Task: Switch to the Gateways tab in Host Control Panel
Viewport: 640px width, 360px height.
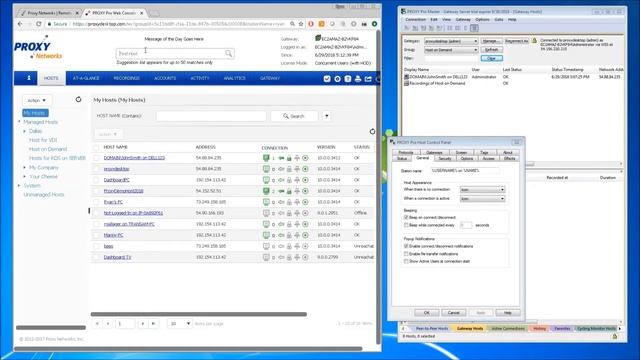Action: 434,152
